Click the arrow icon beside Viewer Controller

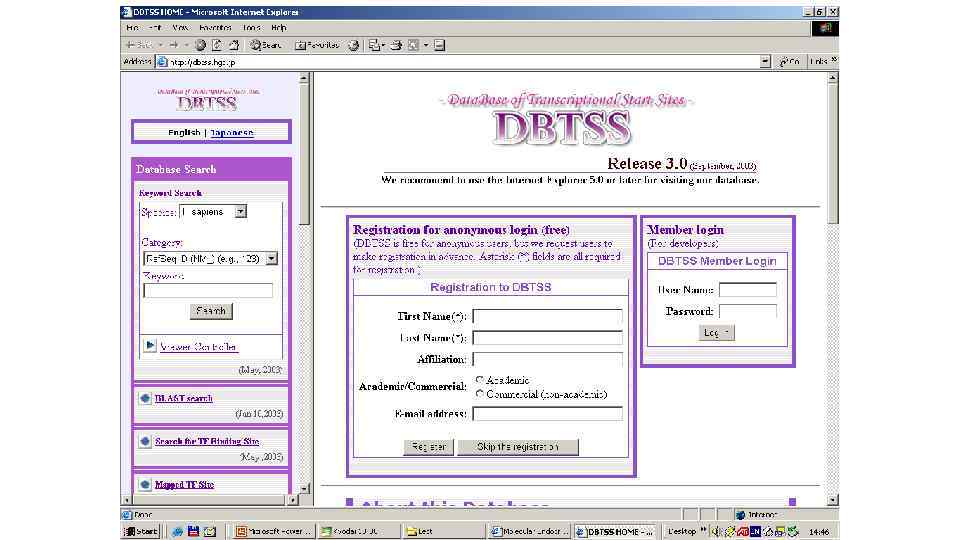click(150, 346)
